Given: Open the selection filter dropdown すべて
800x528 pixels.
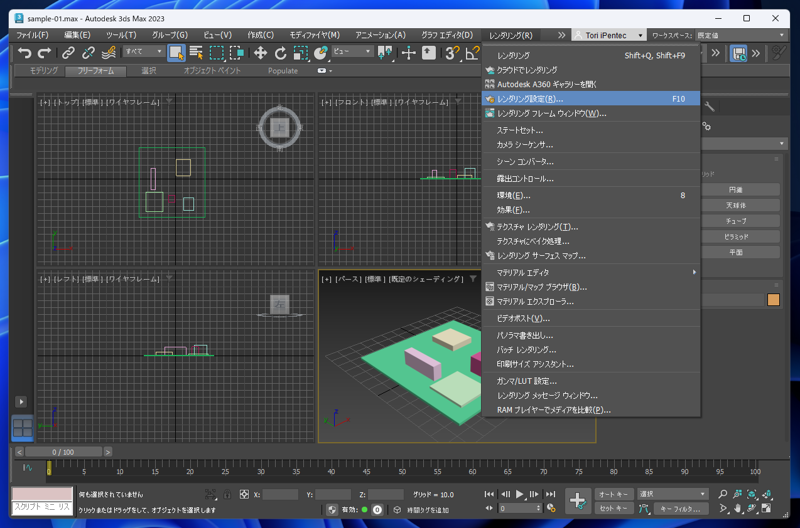Looking at the screenshot, I should [x=143, y=52].
